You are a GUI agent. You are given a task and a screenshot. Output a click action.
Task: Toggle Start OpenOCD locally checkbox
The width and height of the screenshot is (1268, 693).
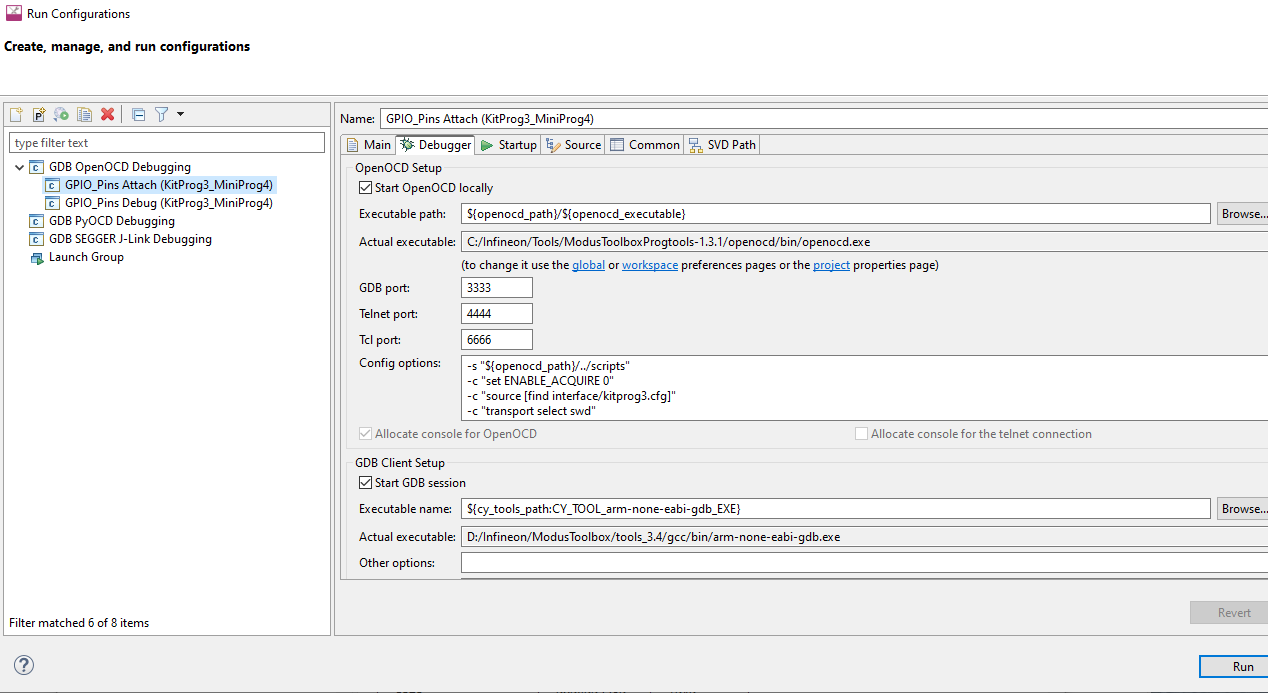[x=365, y=188]
